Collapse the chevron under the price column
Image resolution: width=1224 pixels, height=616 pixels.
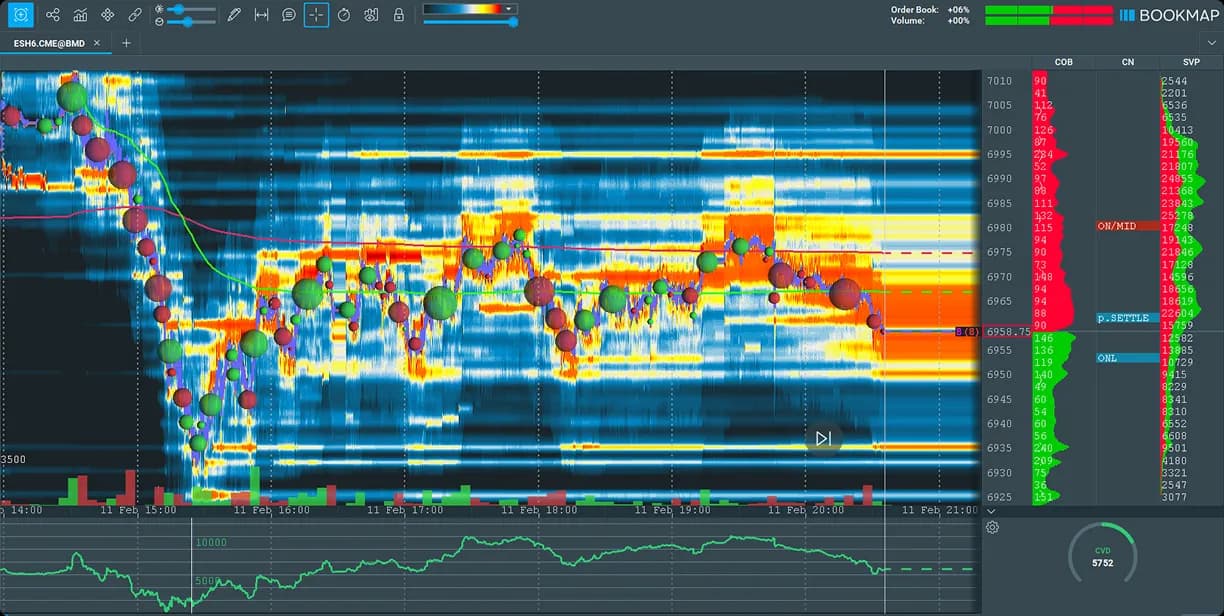pos(991,511)
